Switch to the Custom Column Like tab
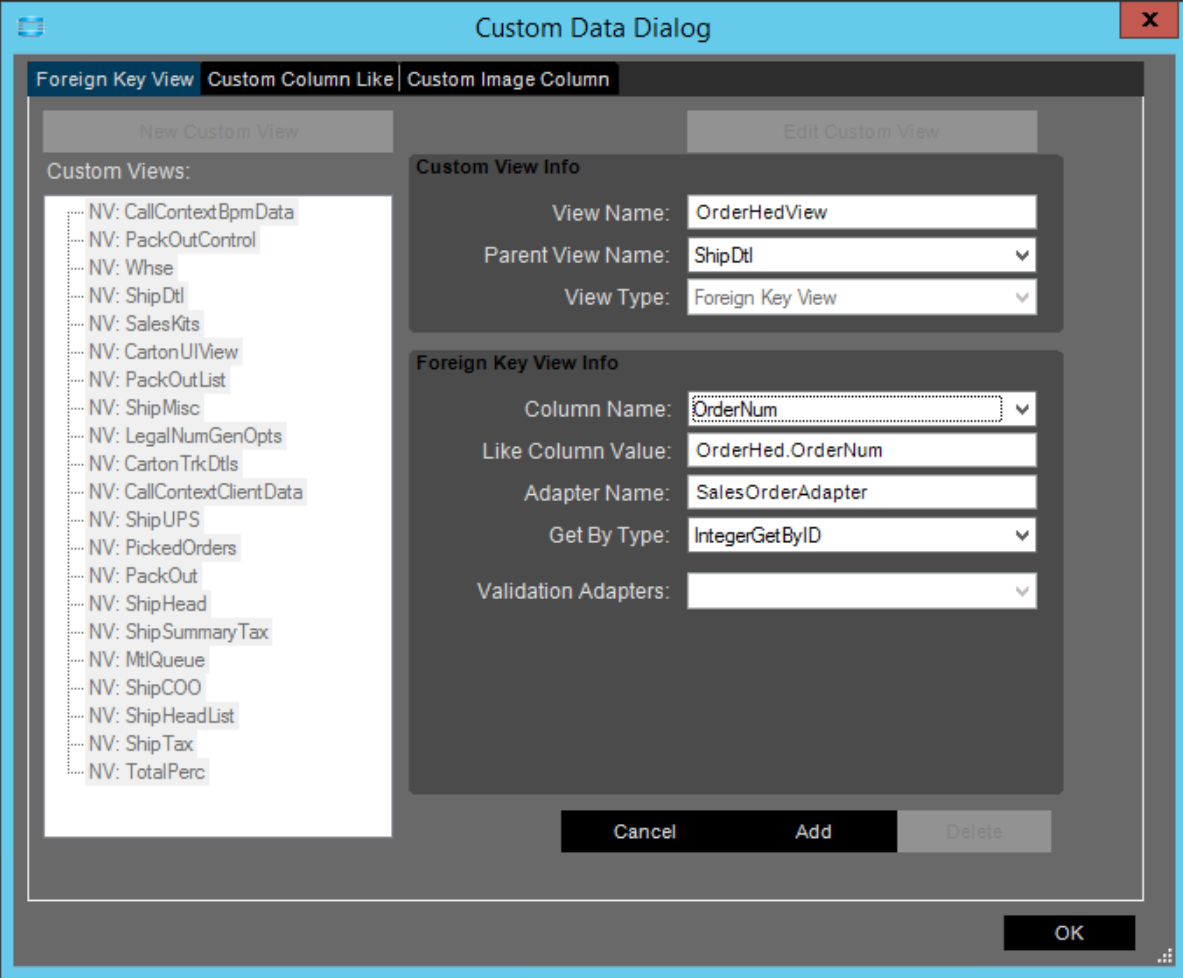Image resolution: width=1183 pixels, height=978 pixels. [x=300, y=80]
